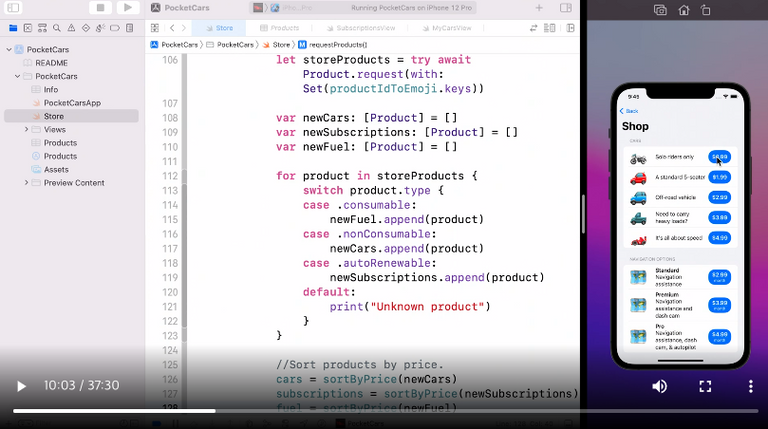The height and width of the screenshot is (429, 768).
Task: Subscribe to Pro navigation for $4.99
Action: [719, 336]
